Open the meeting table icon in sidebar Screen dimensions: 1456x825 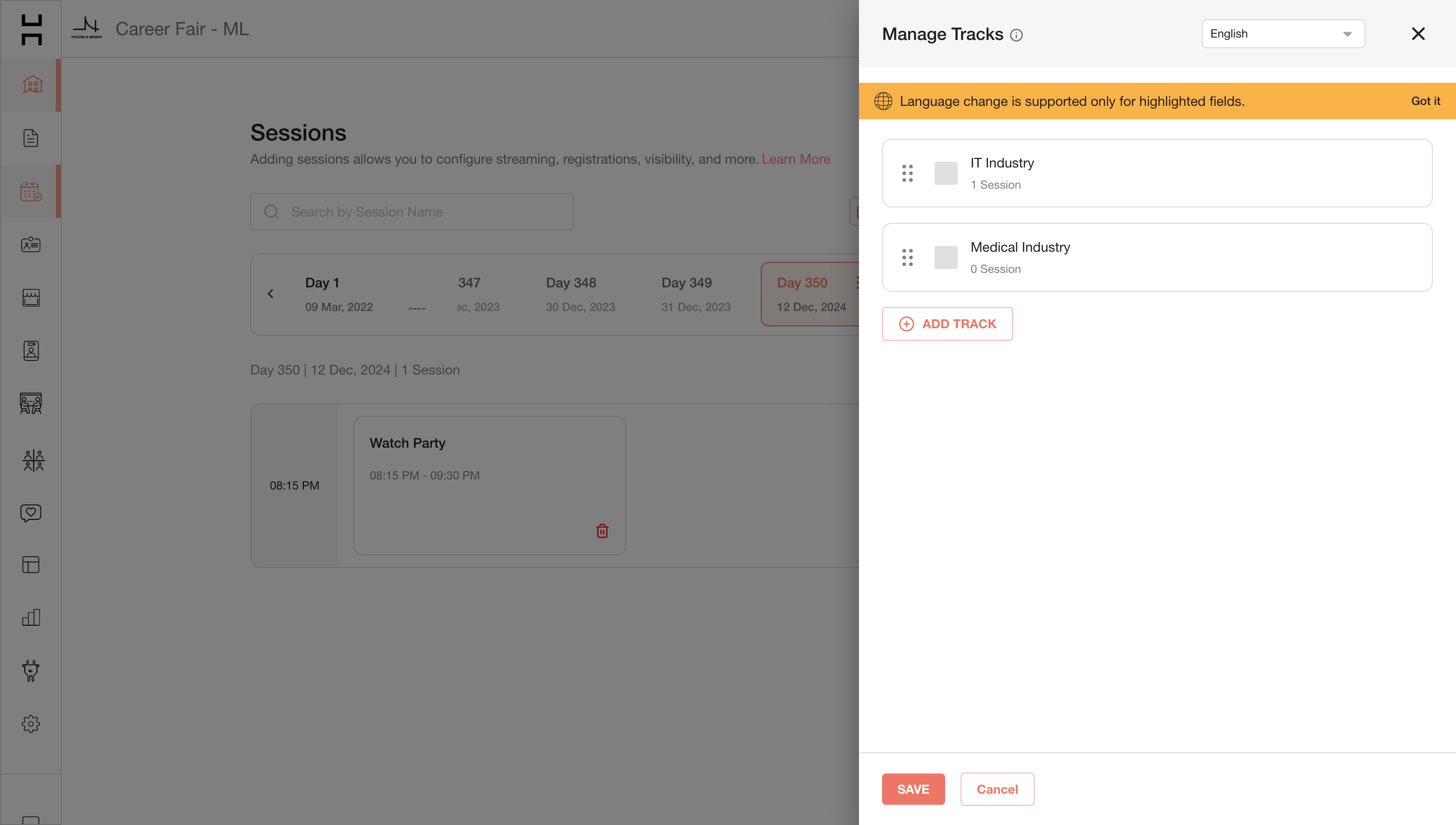[31, 403]
